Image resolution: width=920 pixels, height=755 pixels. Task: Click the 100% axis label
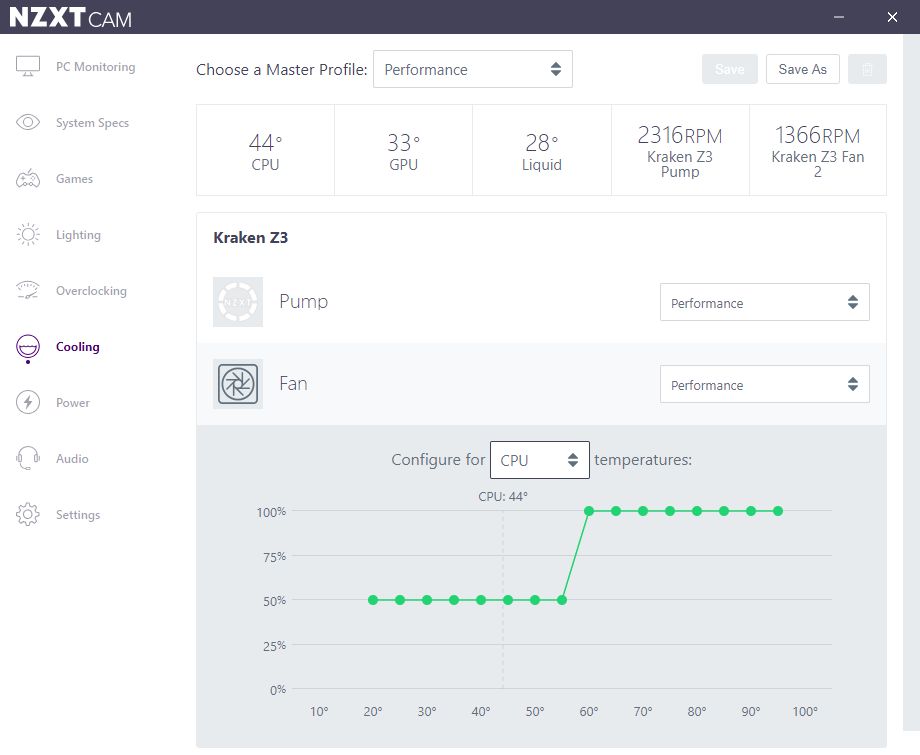pos(271,512)
